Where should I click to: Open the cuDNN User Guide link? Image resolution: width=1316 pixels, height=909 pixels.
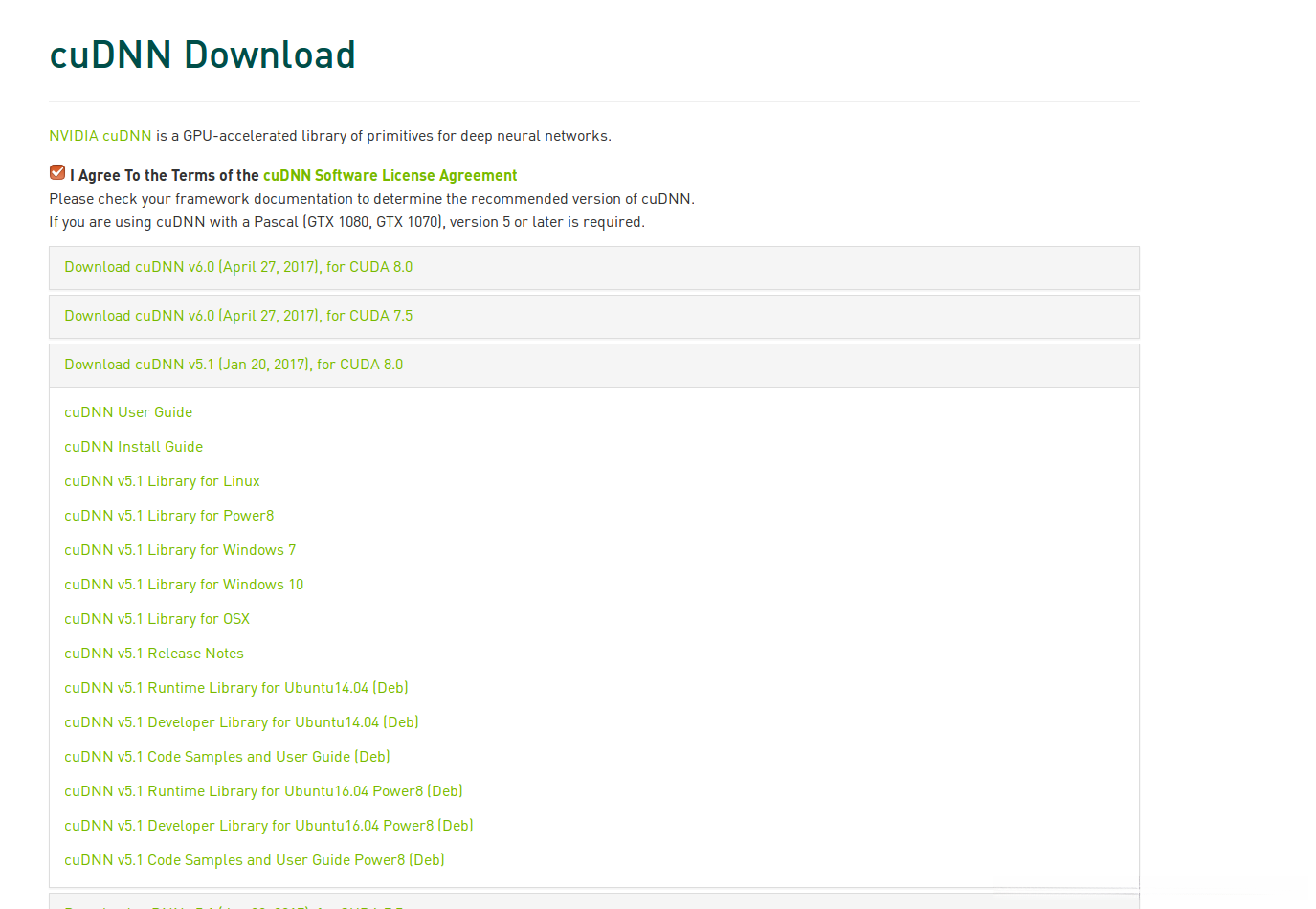[x=128, y=412]
